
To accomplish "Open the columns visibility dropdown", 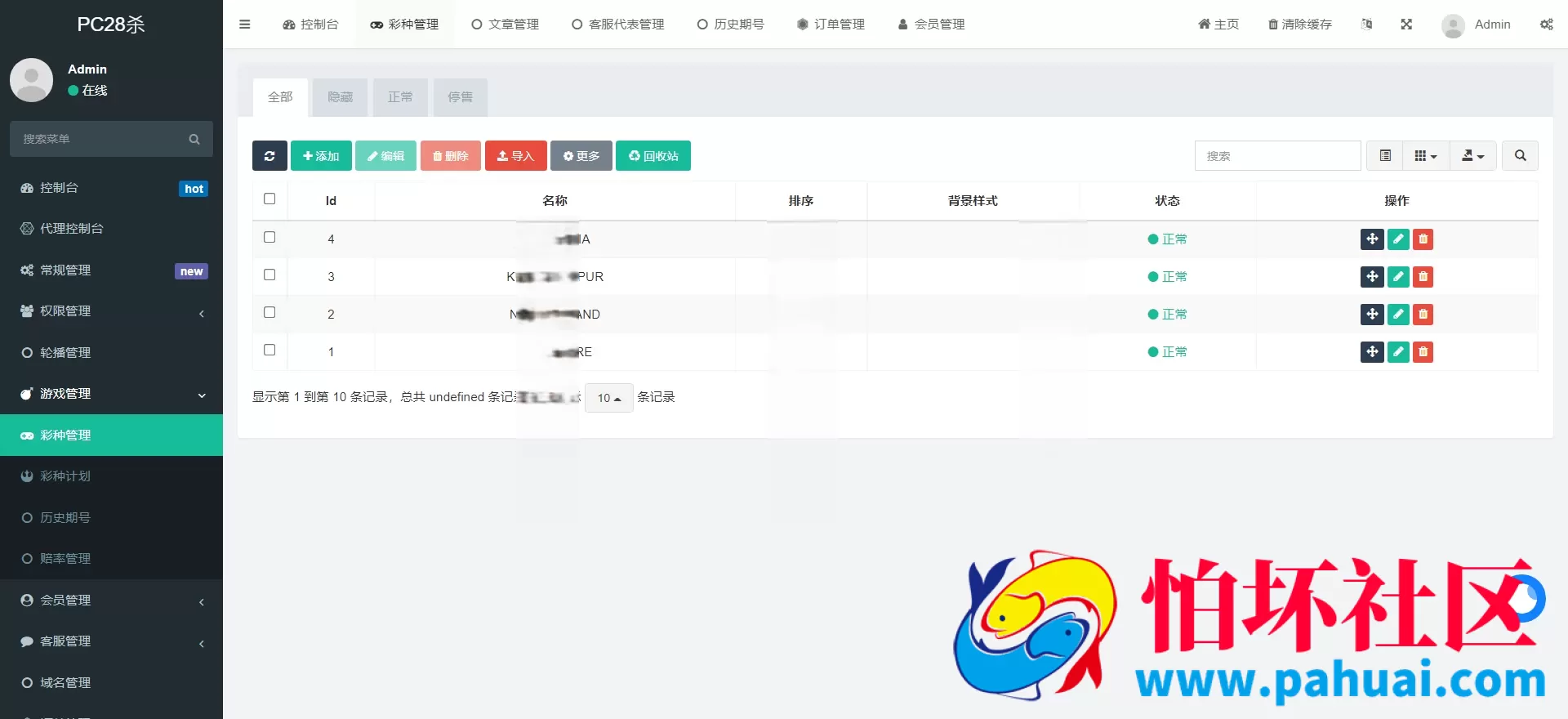I will click(1426, 155).
